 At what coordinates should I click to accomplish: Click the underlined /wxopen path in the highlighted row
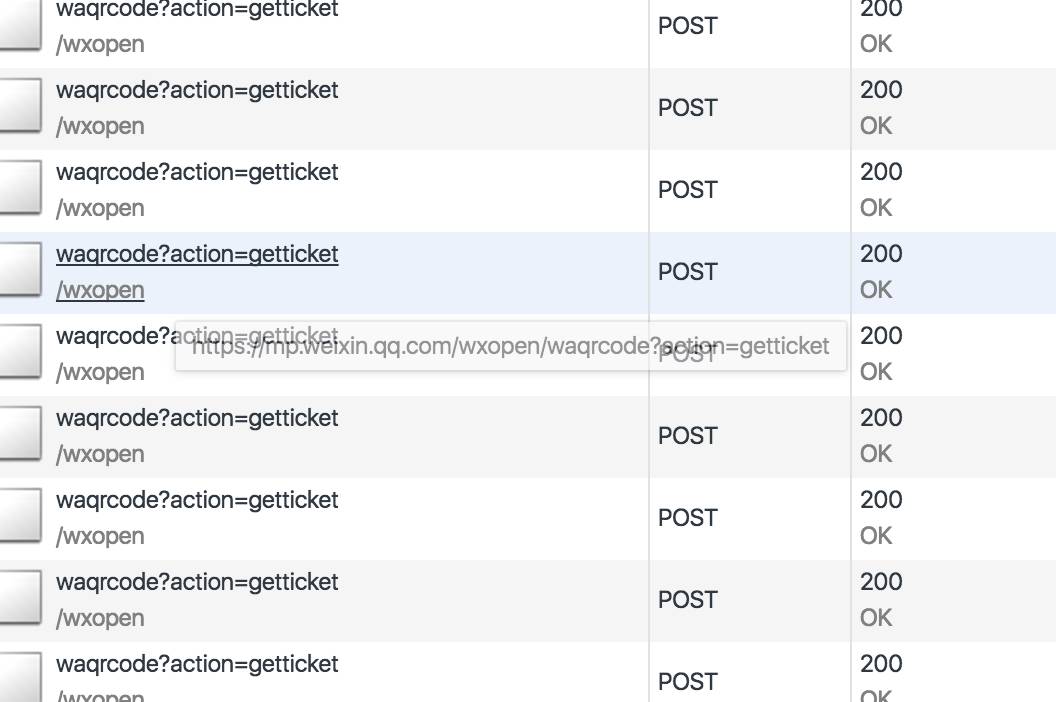coord(100,290)
